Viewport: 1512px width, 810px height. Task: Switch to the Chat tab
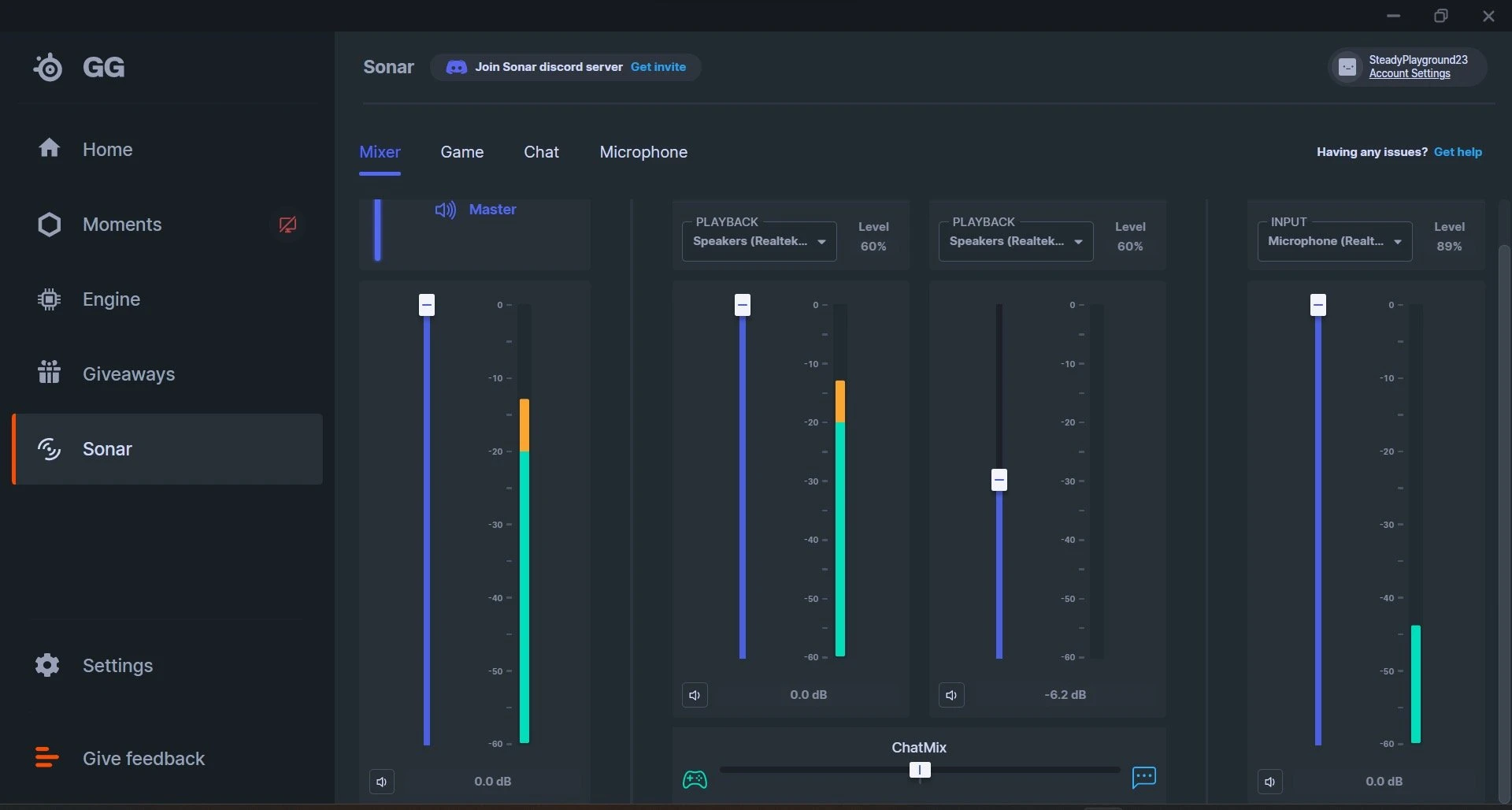point(542,152)
